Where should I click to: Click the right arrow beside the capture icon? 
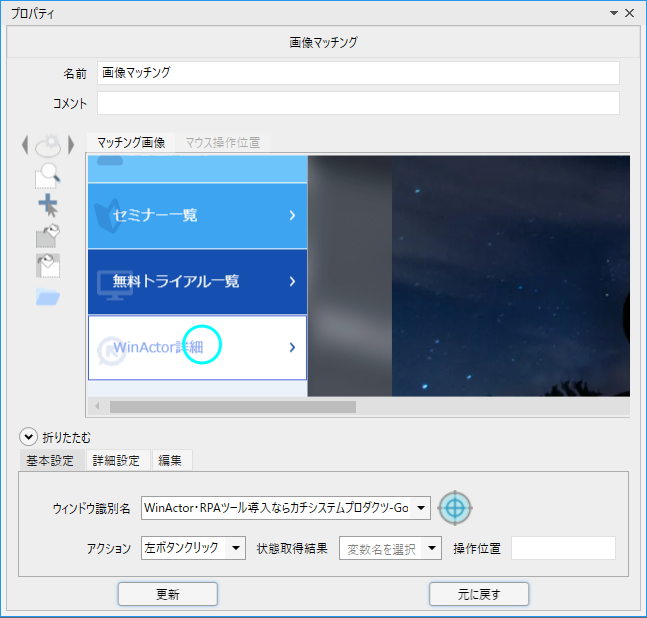[71, 145]
